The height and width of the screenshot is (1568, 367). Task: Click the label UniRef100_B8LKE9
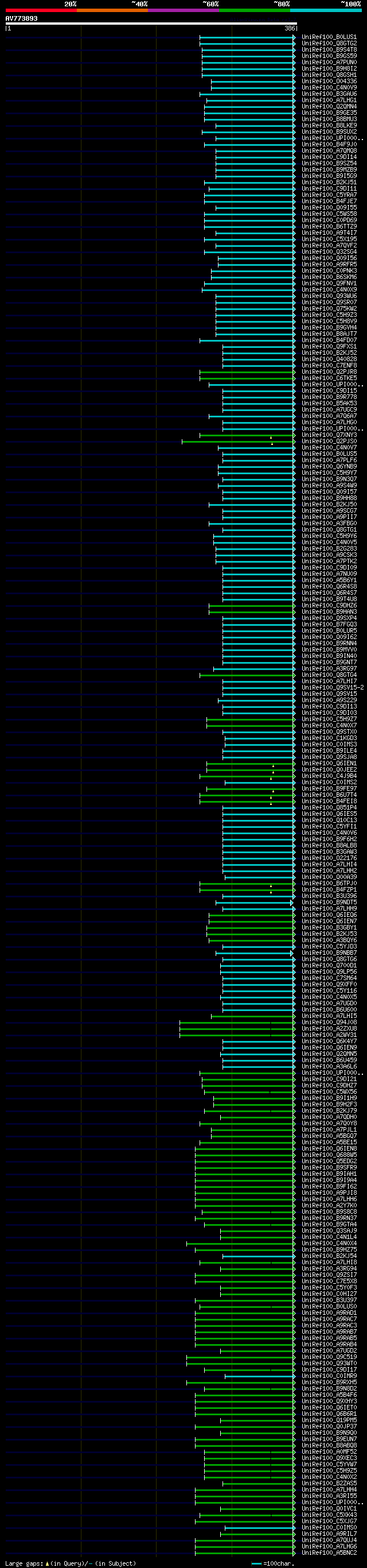329,125
